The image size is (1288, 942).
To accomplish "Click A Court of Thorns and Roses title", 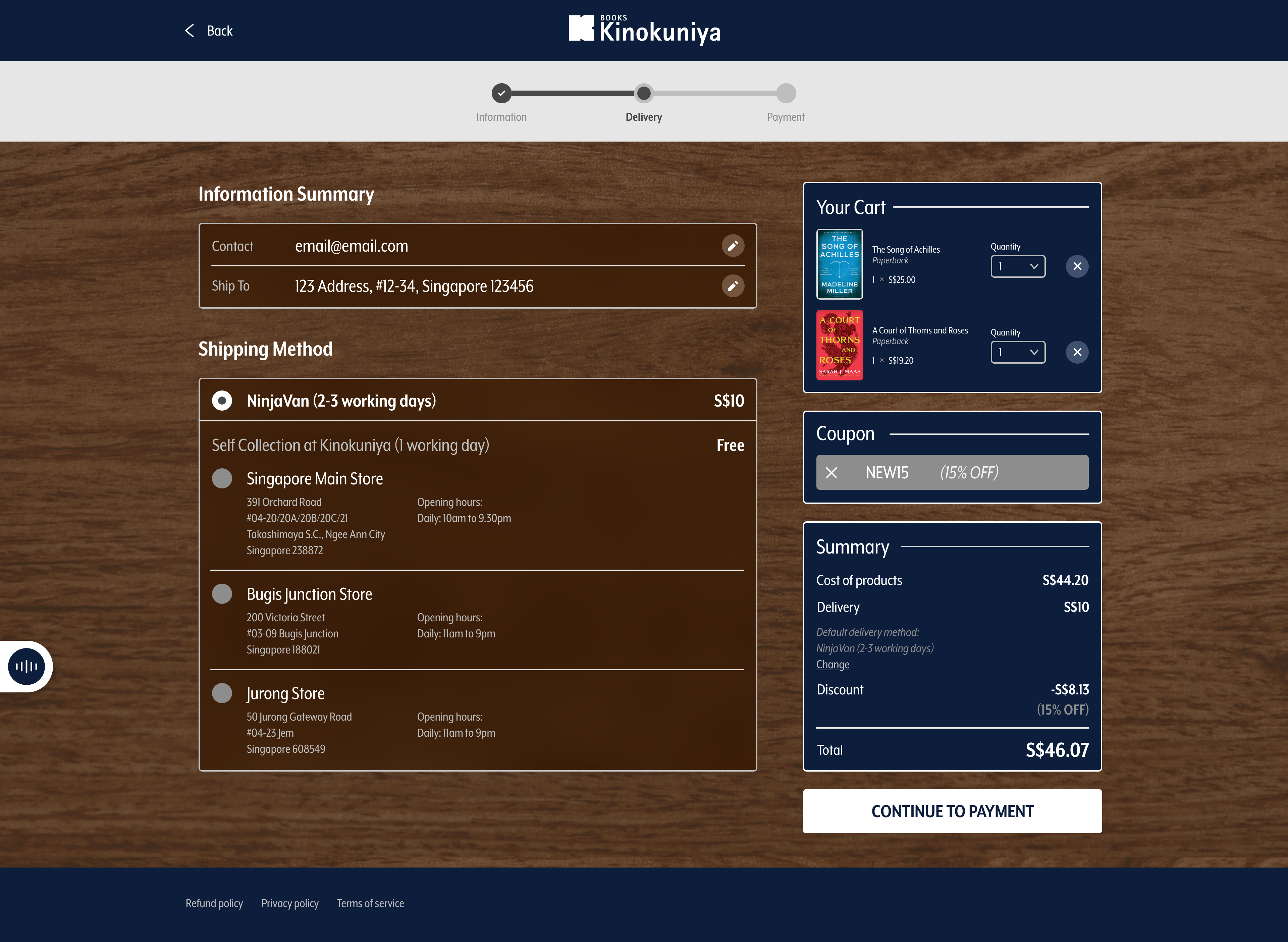I will (x=920, y=330).
